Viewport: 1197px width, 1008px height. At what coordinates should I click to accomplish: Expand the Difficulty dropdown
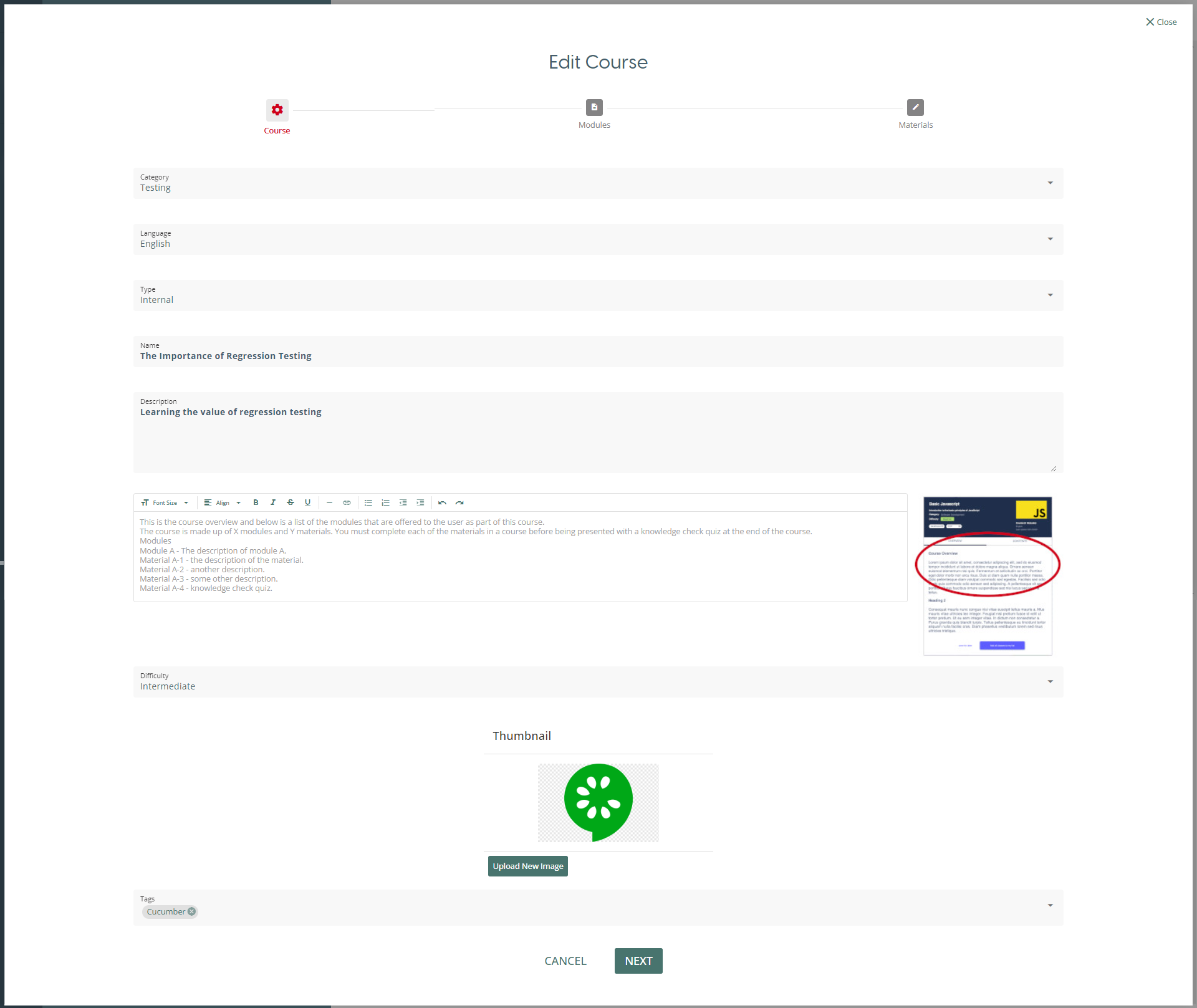click(597, 681)
